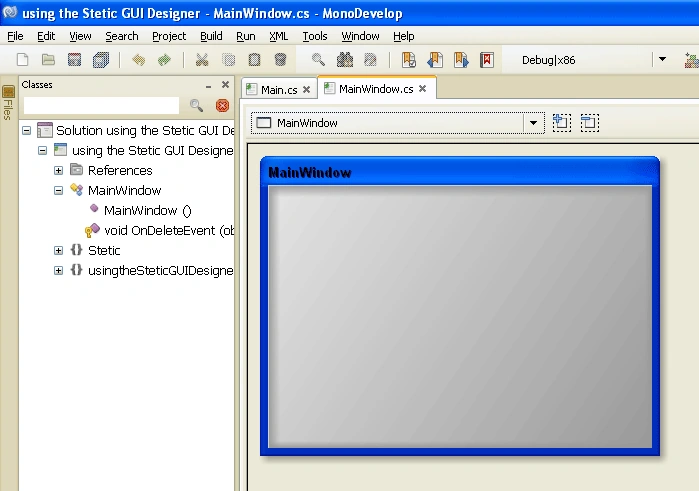
Task: Click the Save file toolbar icon
Action: [x=74, y=59]
